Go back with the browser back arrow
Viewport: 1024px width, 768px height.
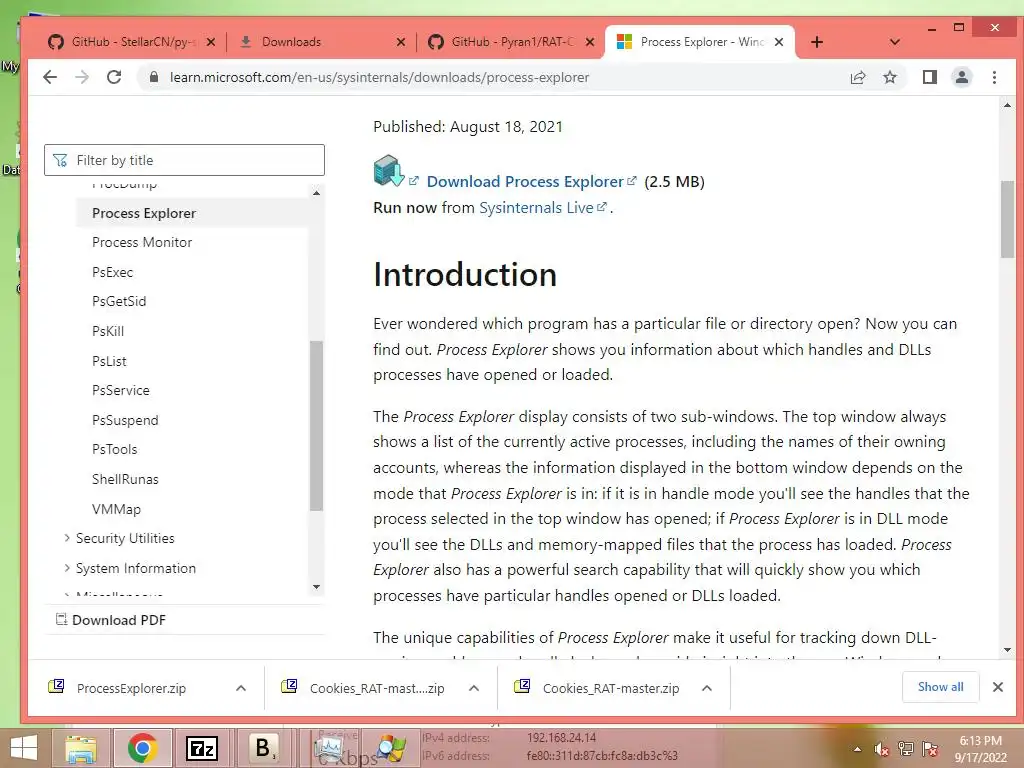point(50,77)
